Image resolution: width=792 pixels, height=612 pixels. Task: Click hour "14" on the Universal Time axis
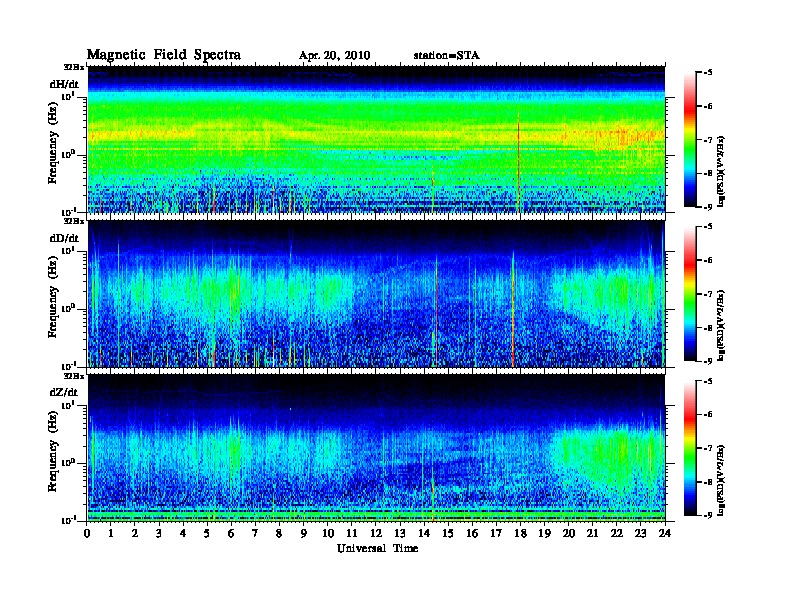(x=424, y=534)
